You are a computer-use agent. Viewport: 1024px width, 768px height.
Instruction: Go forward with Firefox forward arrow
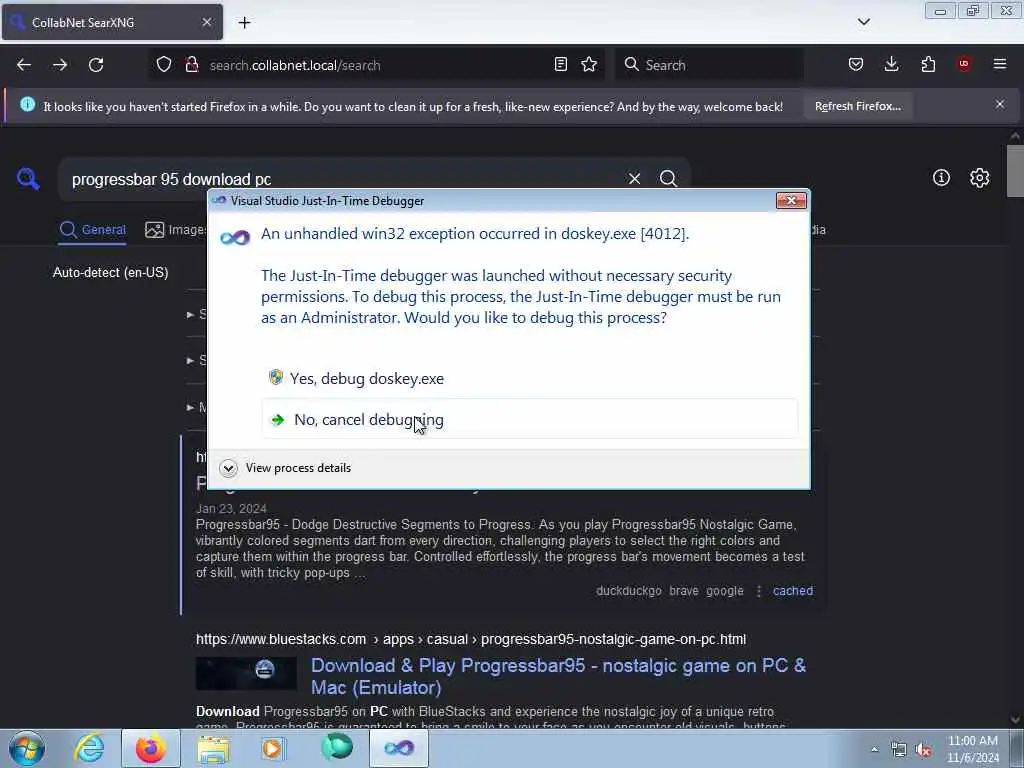point(60,65)
